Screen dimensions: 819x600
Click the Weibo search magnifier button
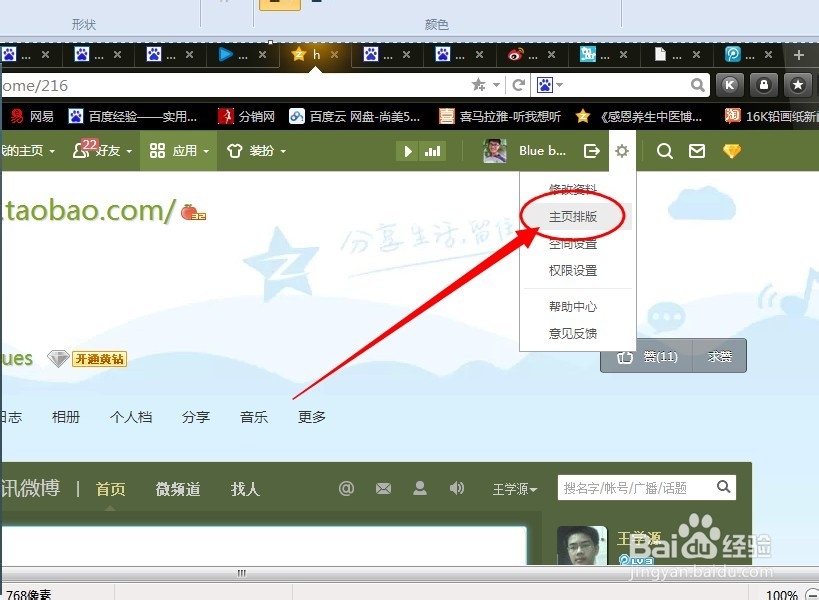pos(723,487)
